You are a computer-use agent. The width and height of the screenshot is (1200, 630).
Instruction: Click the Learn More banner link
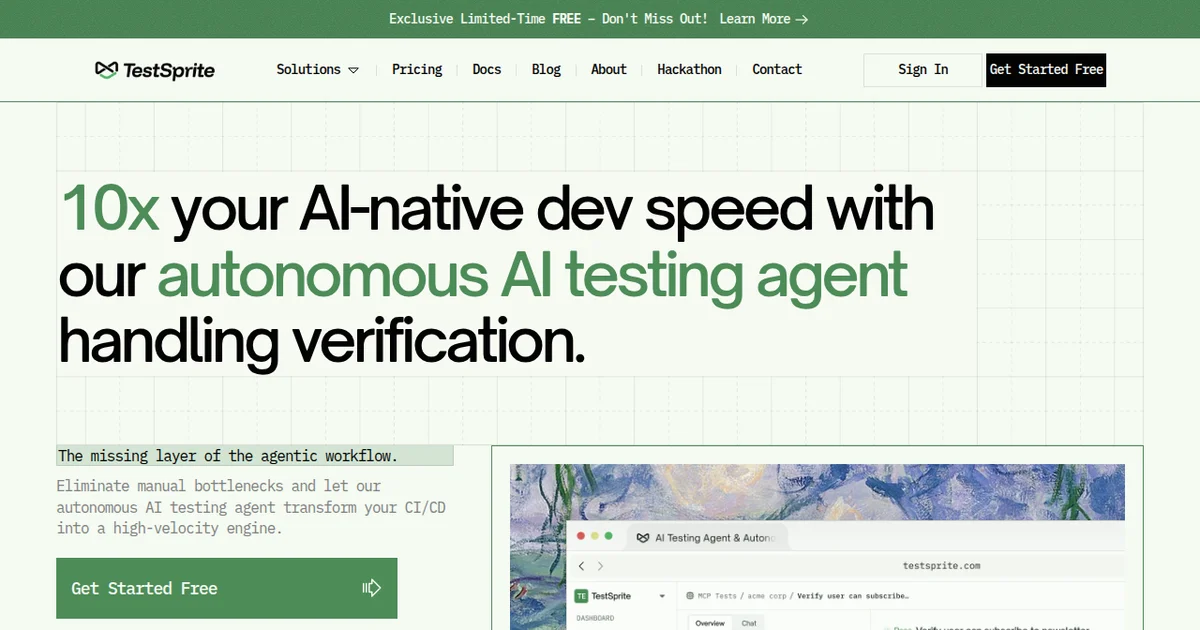point(755,19)
